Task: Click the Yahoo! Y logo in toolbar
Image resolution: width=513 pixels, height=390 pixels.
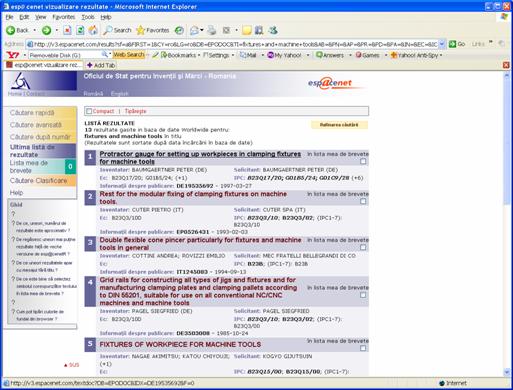Action: point(13,55)
